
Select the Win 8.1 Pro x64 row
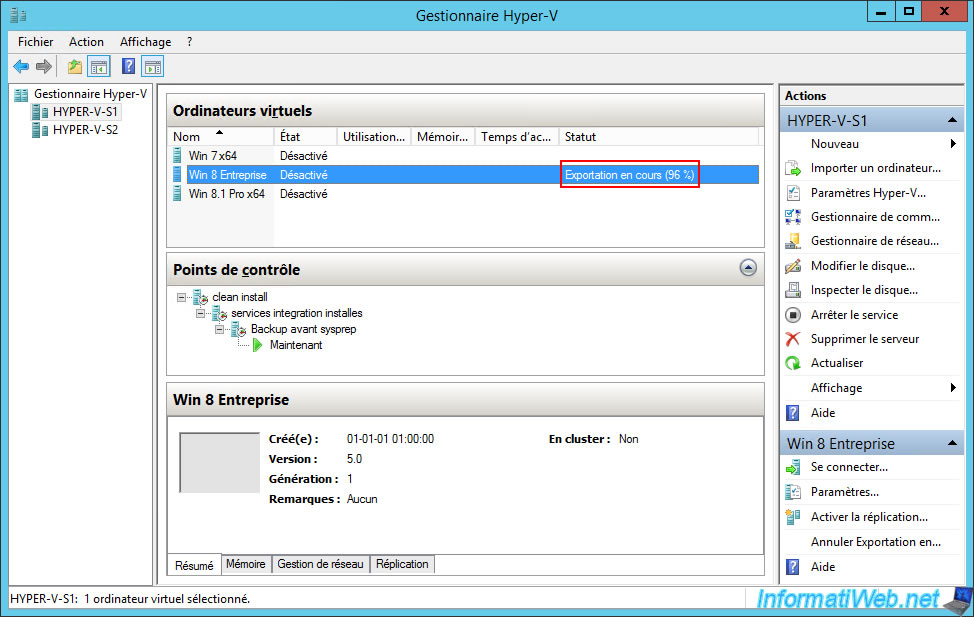coord(465,194)
